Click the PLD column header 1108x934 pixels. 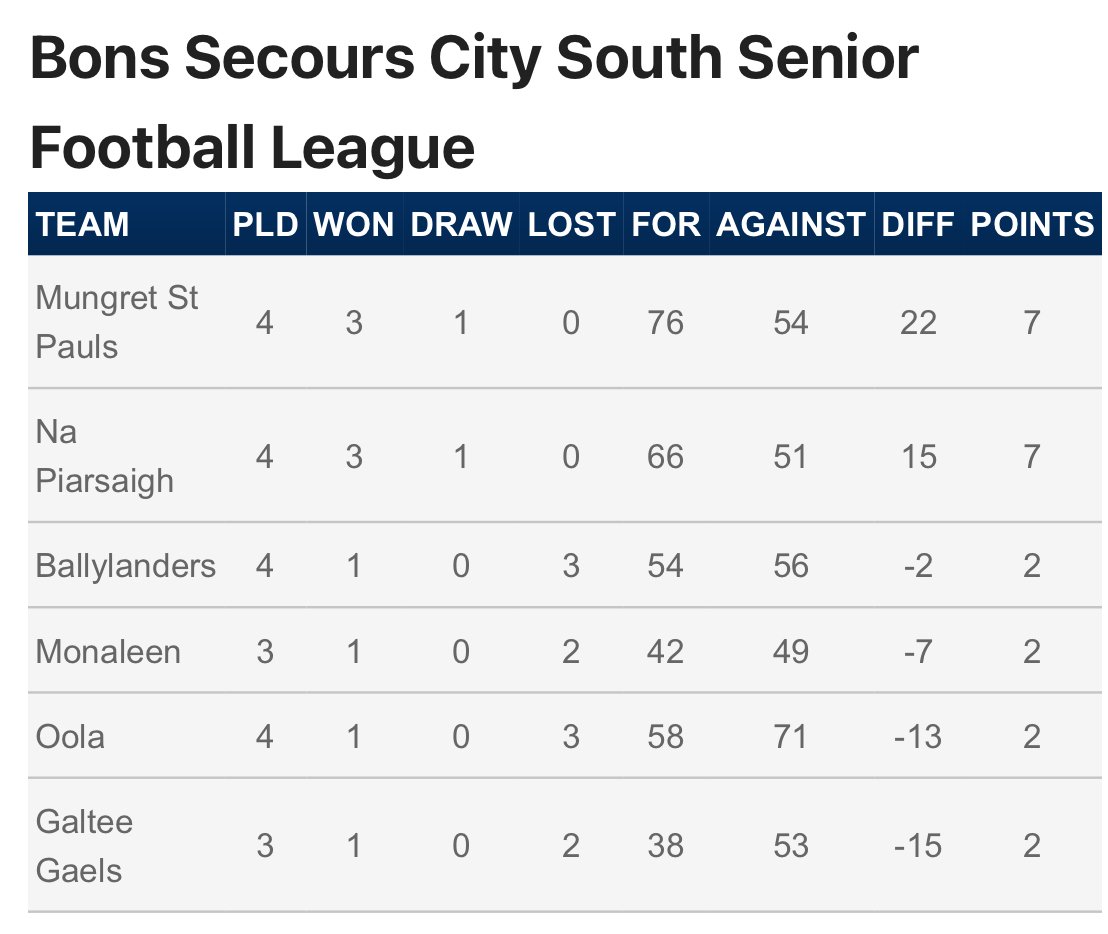point(265,224)
